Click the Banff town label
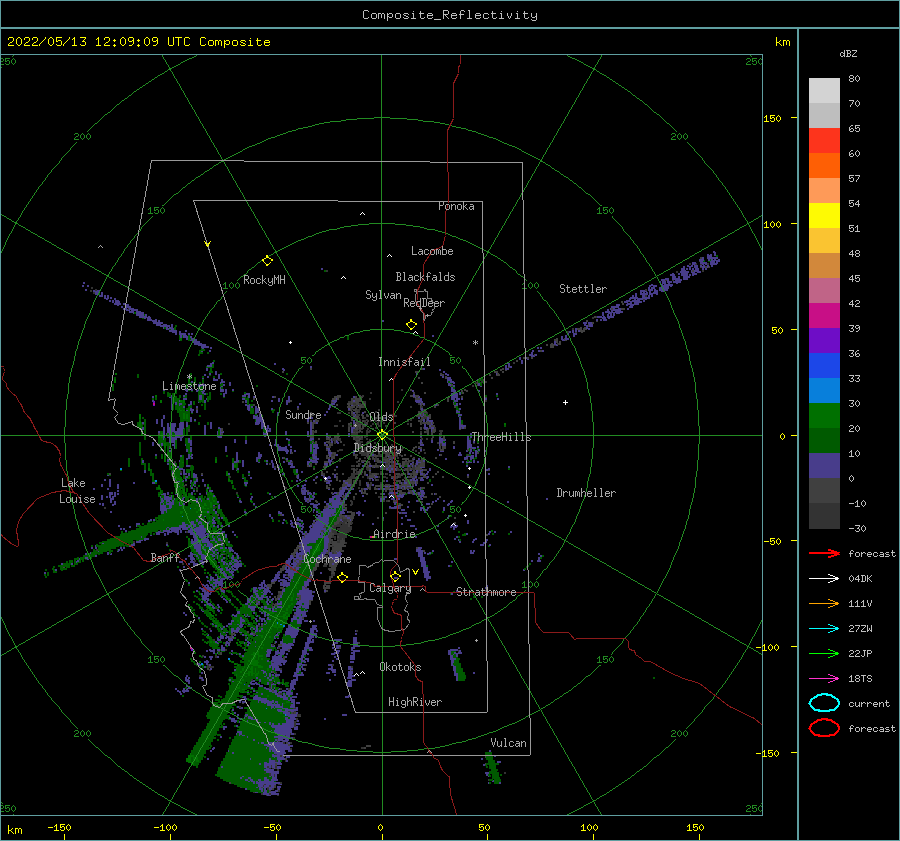900x841 pixels. [x=165, y=557]
